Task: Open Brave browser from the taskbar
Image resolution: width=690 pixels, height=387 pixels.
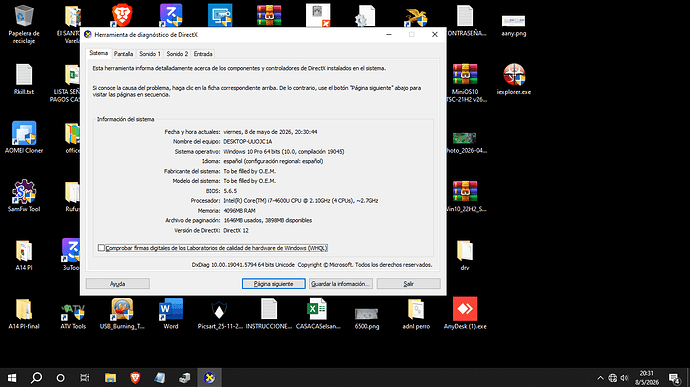Action: (x=135, y=377)
